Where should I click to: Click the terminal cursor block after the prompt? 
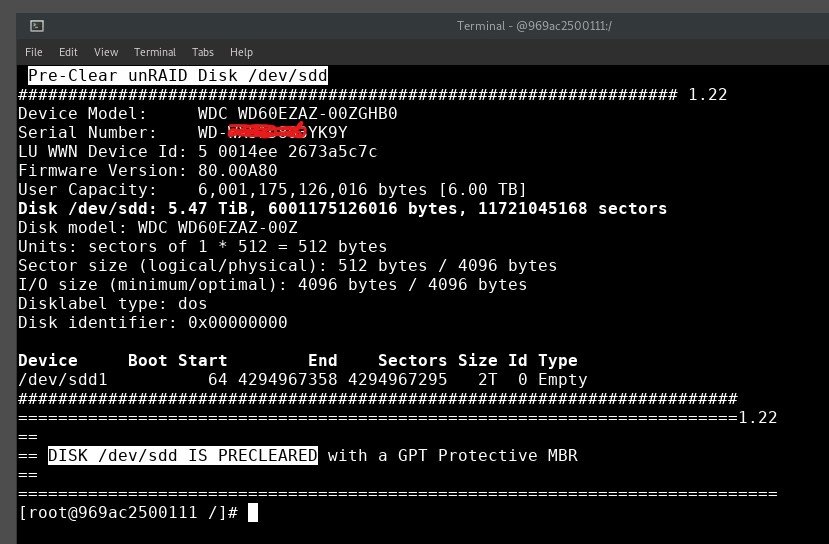tap(253, 512)
